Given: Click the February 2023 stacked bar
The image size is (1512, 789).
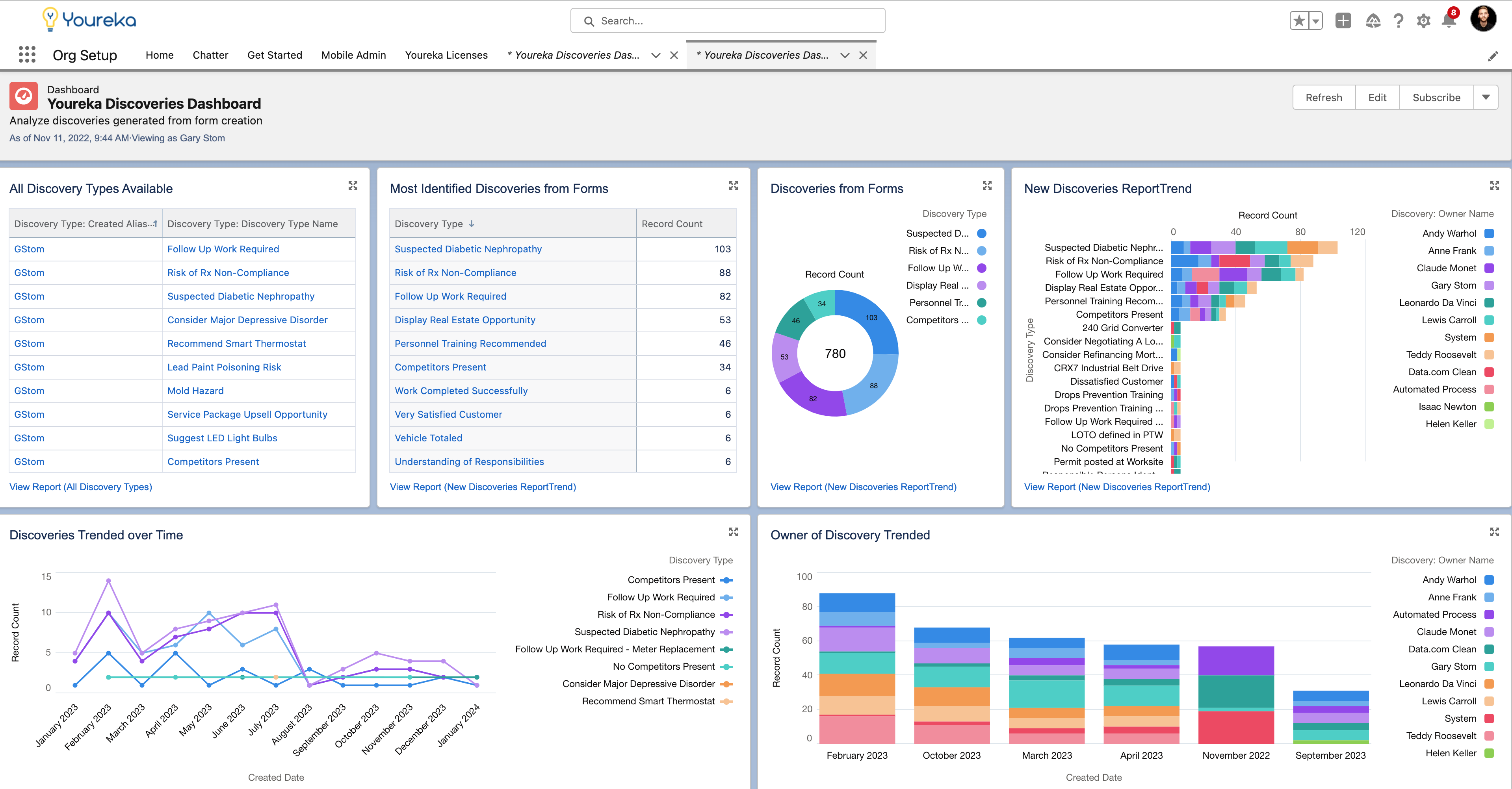Looking at the screenshot, I should (857, 668).
